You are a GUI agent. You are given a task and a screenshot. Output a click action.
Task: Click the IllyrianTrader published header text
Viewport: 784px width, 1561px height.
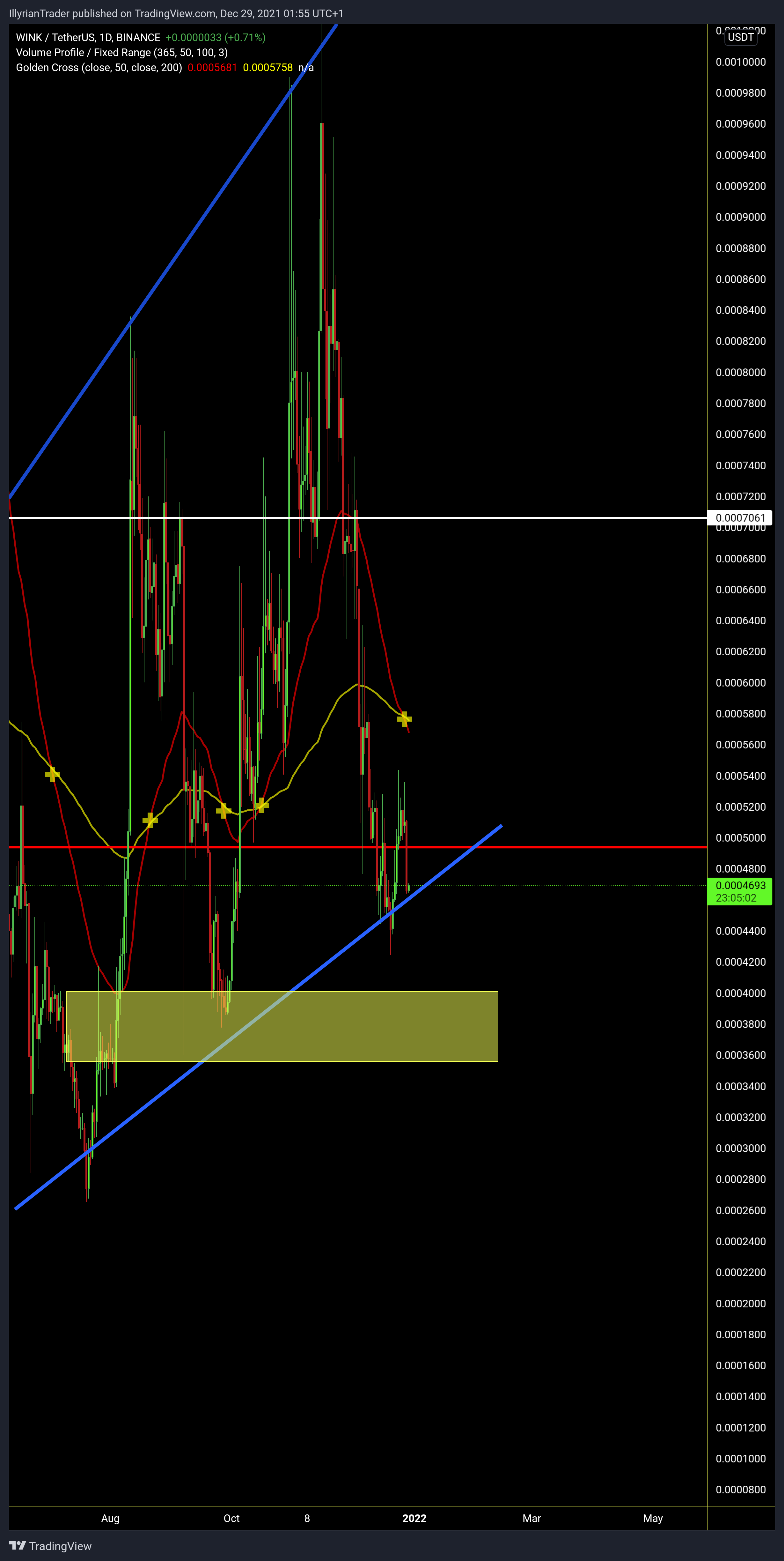176,13
